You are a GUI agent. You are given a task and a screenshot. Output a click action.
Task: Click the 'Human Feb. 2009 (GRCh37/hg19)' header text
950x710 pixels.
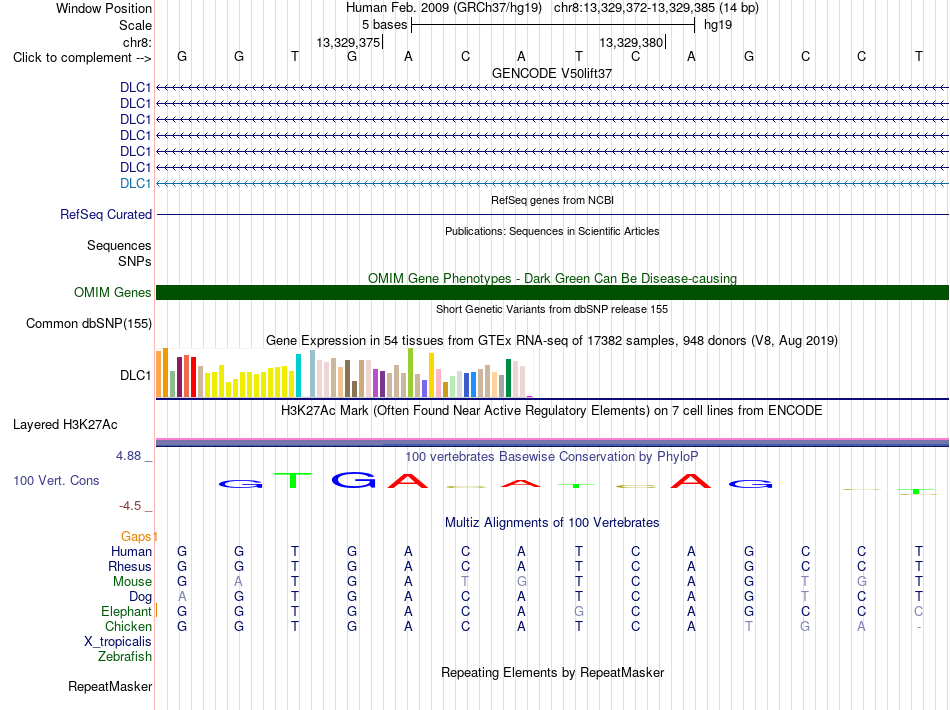coord(443,8)
